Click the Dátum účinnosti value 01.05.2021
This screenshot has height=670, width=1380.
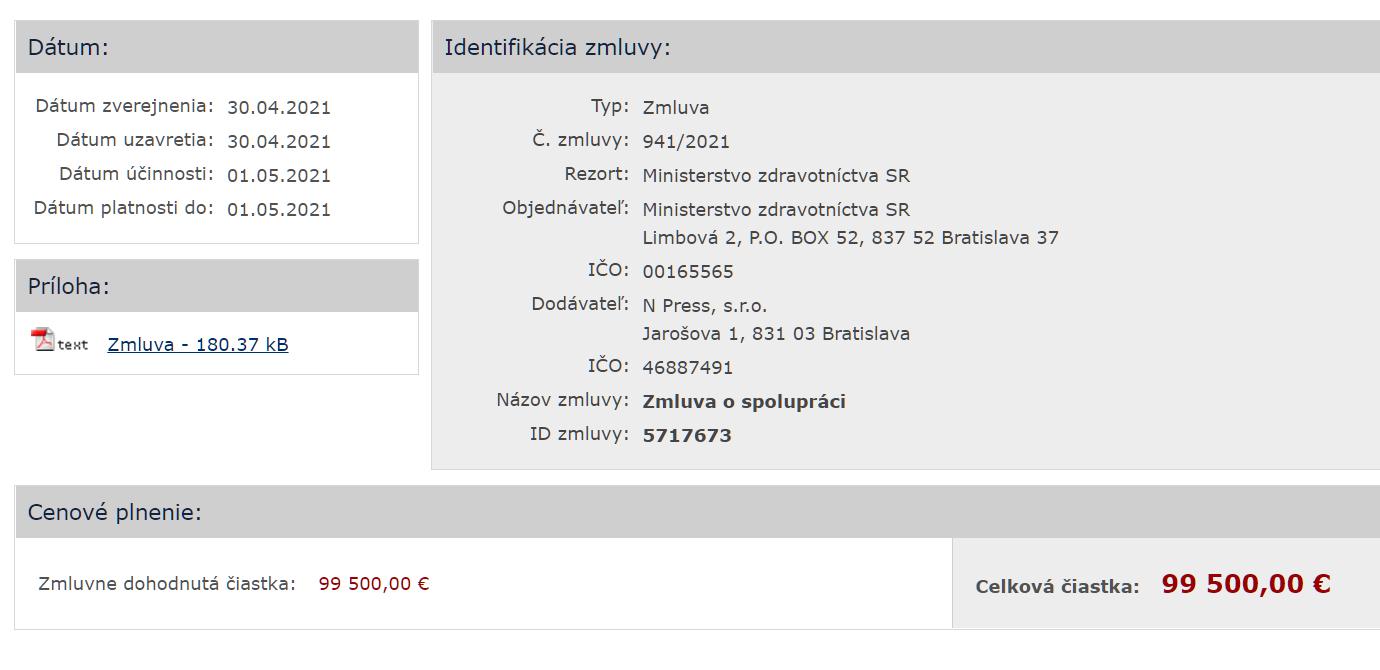278,176
